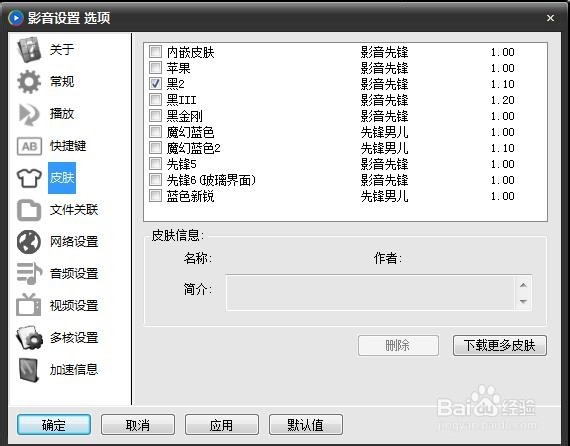Open the 关于 settings page
This screenshot has height=446, width=570.
pyautogui.click(x=62, y=49)
